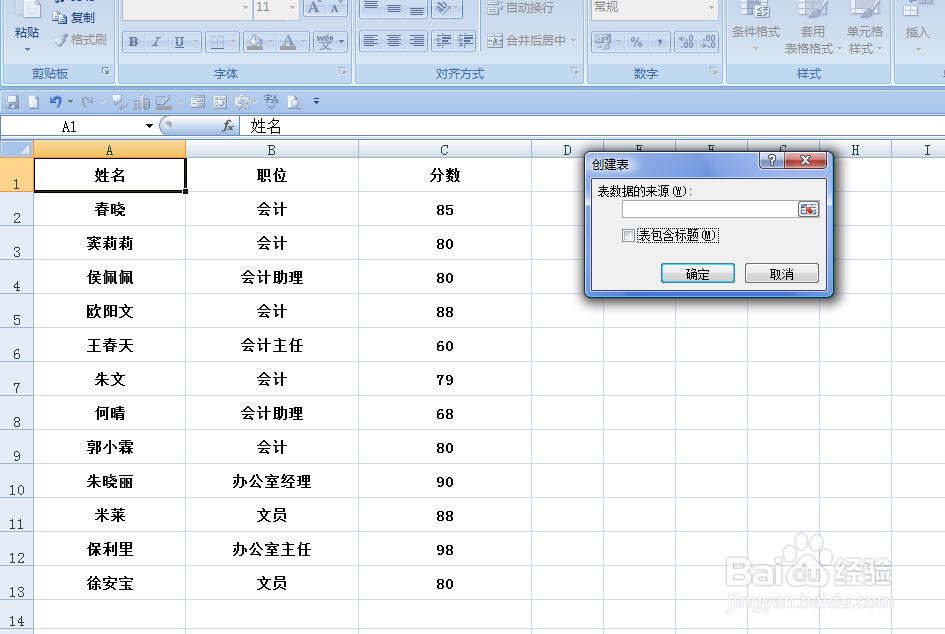Open the clipboard (剪贴板) pane launcher
945x634 pixels.
pyautogui.click(x=106, y=71)
